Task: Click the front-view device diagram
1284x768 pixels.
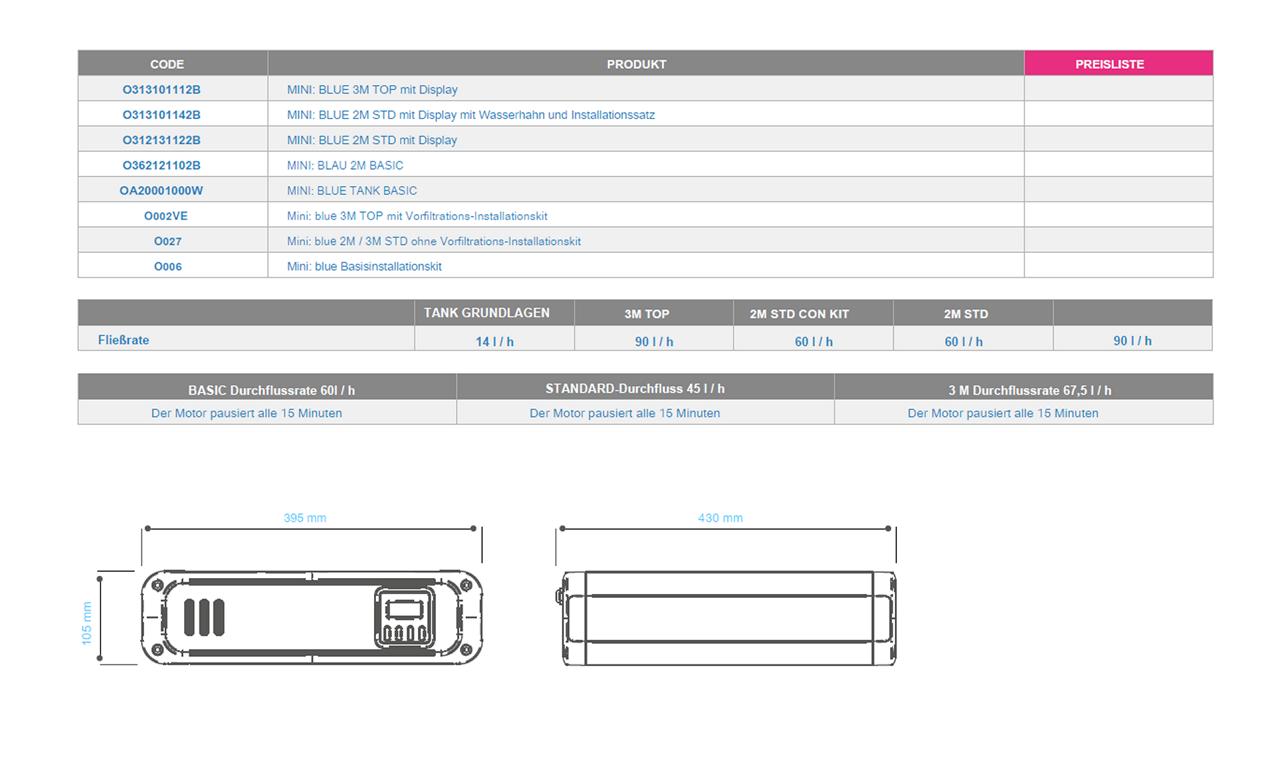Action: click(310, 617)
